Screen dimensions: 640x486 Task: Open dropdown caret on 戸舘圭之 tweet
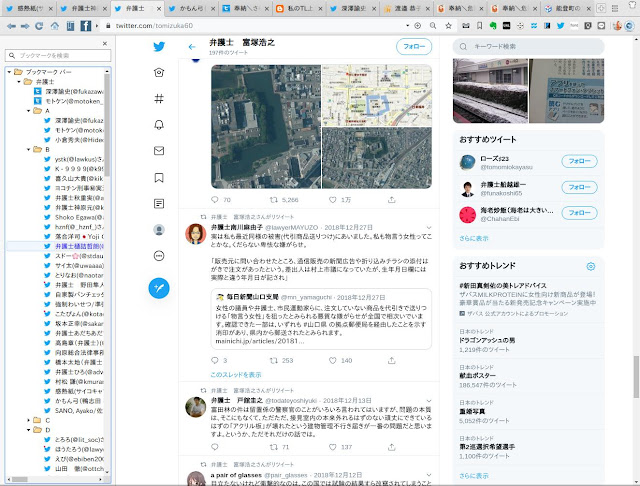(429, 401)
